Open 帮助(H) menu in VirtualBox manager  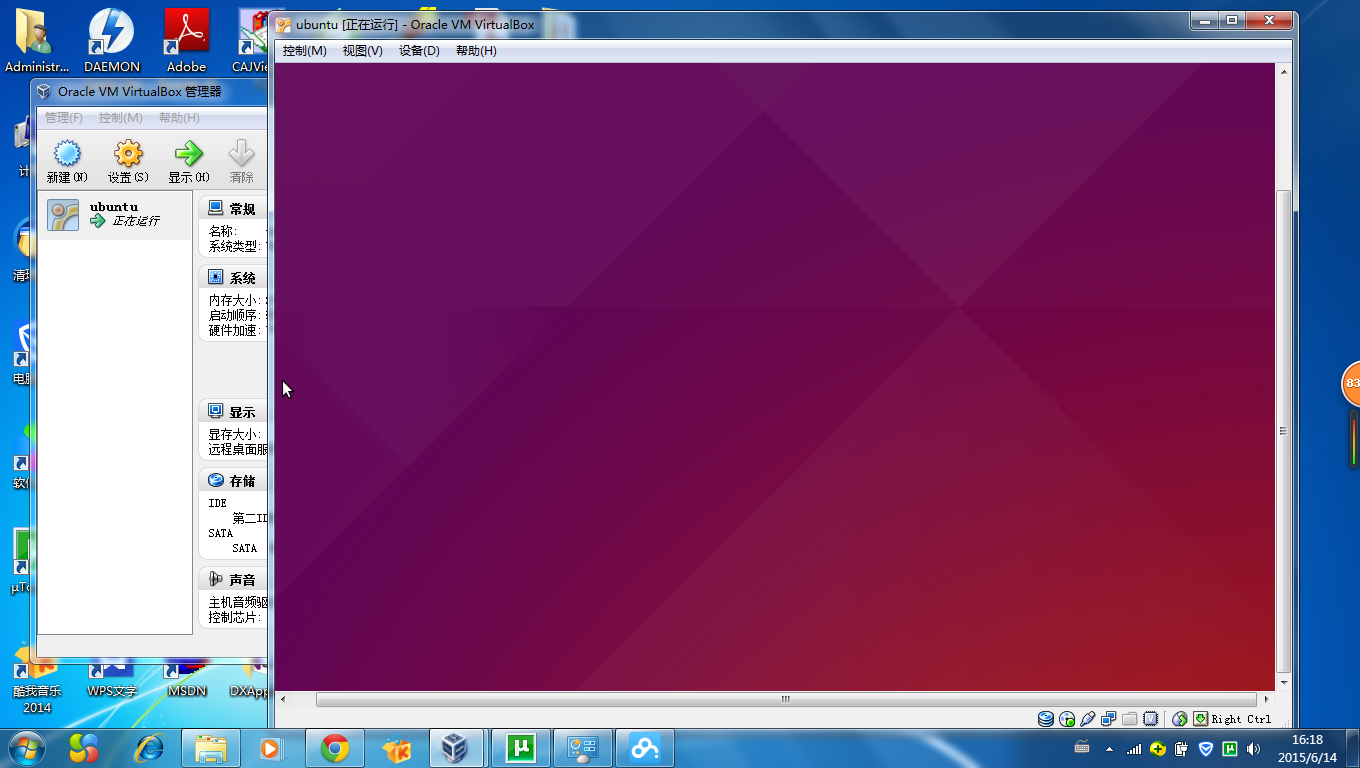tap(179, 118)
